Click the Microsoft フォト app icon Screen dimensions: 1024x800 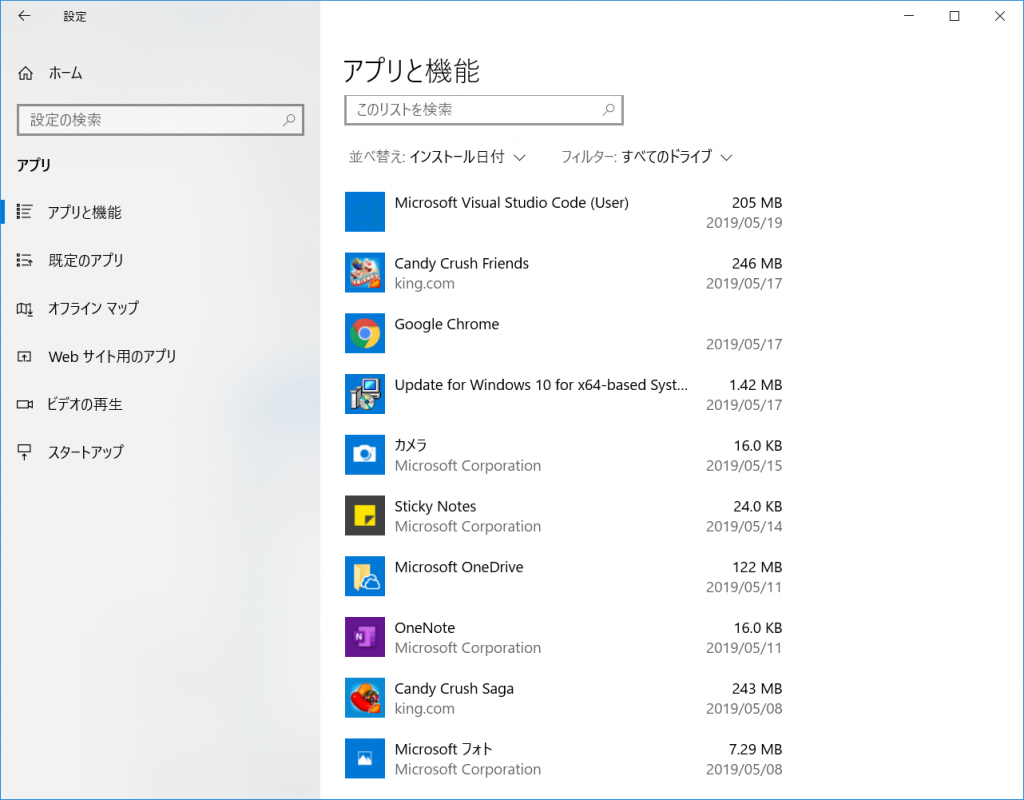pos(365,758)
